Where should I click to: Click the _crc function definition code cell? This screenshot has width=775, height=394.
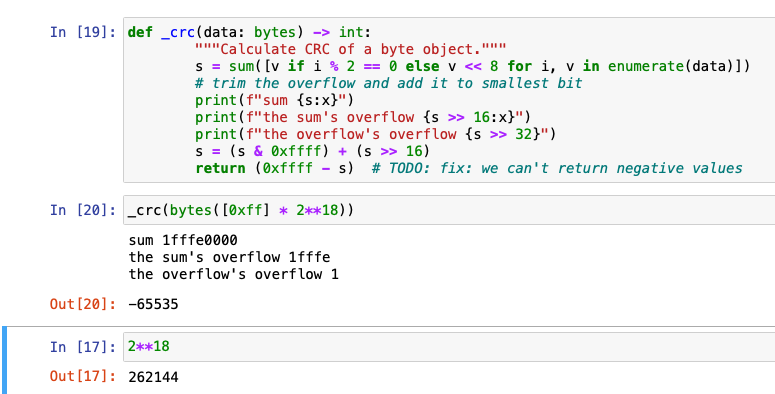tap(449, 100)
